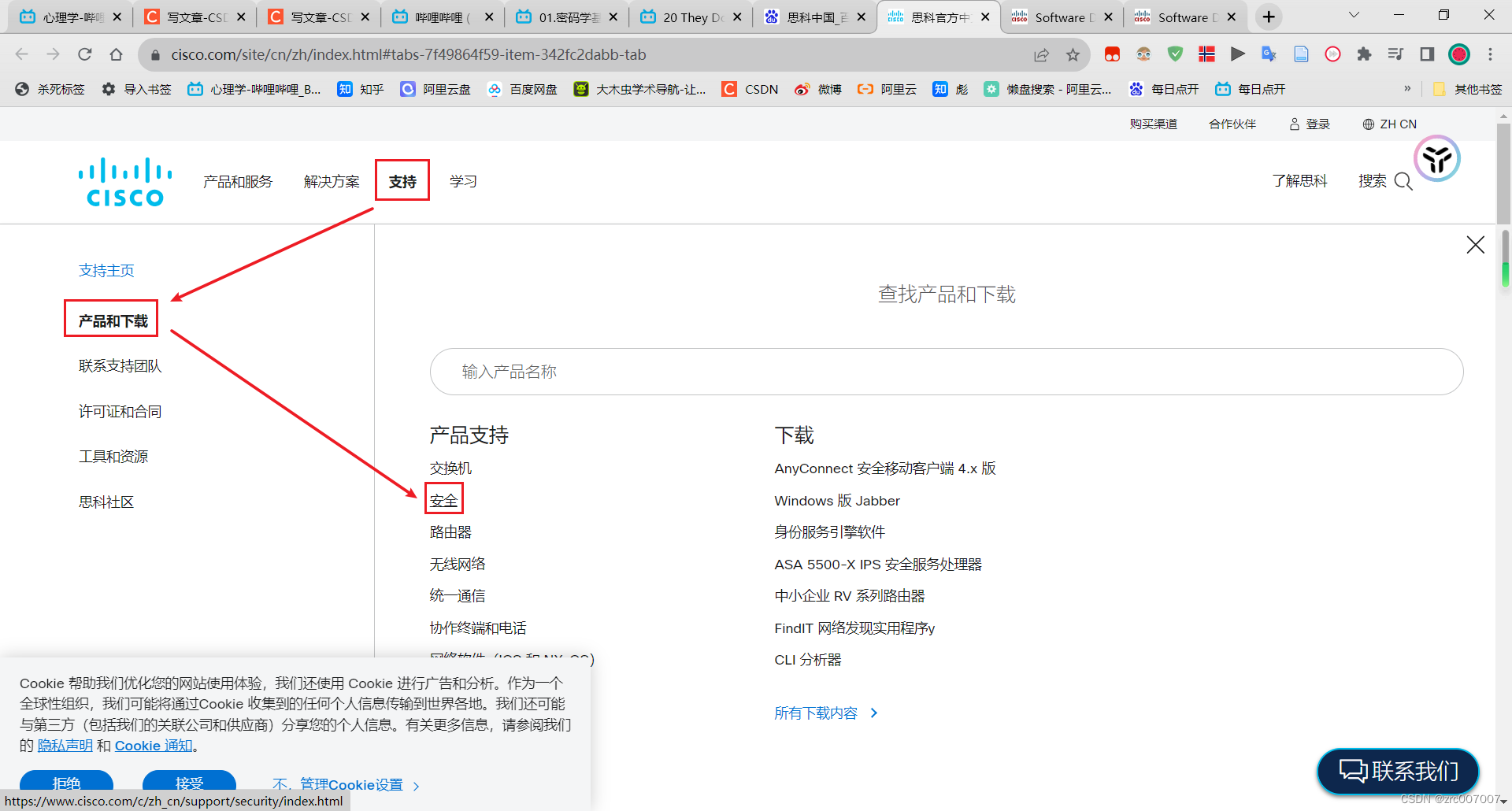Viewport: 1512px width, 811px height.
Task: Go to 支持主页 link
Action: click(x=106, y=271)
